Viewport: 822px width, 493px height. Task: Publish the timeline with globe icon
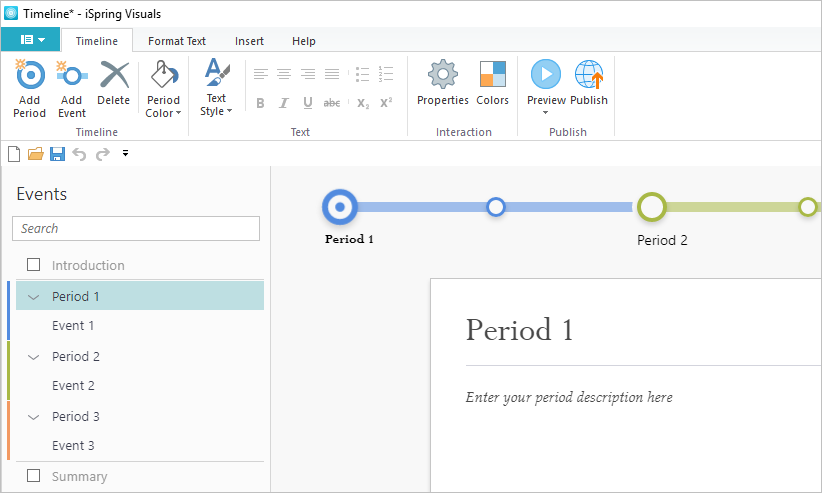(x=589, y=76)
